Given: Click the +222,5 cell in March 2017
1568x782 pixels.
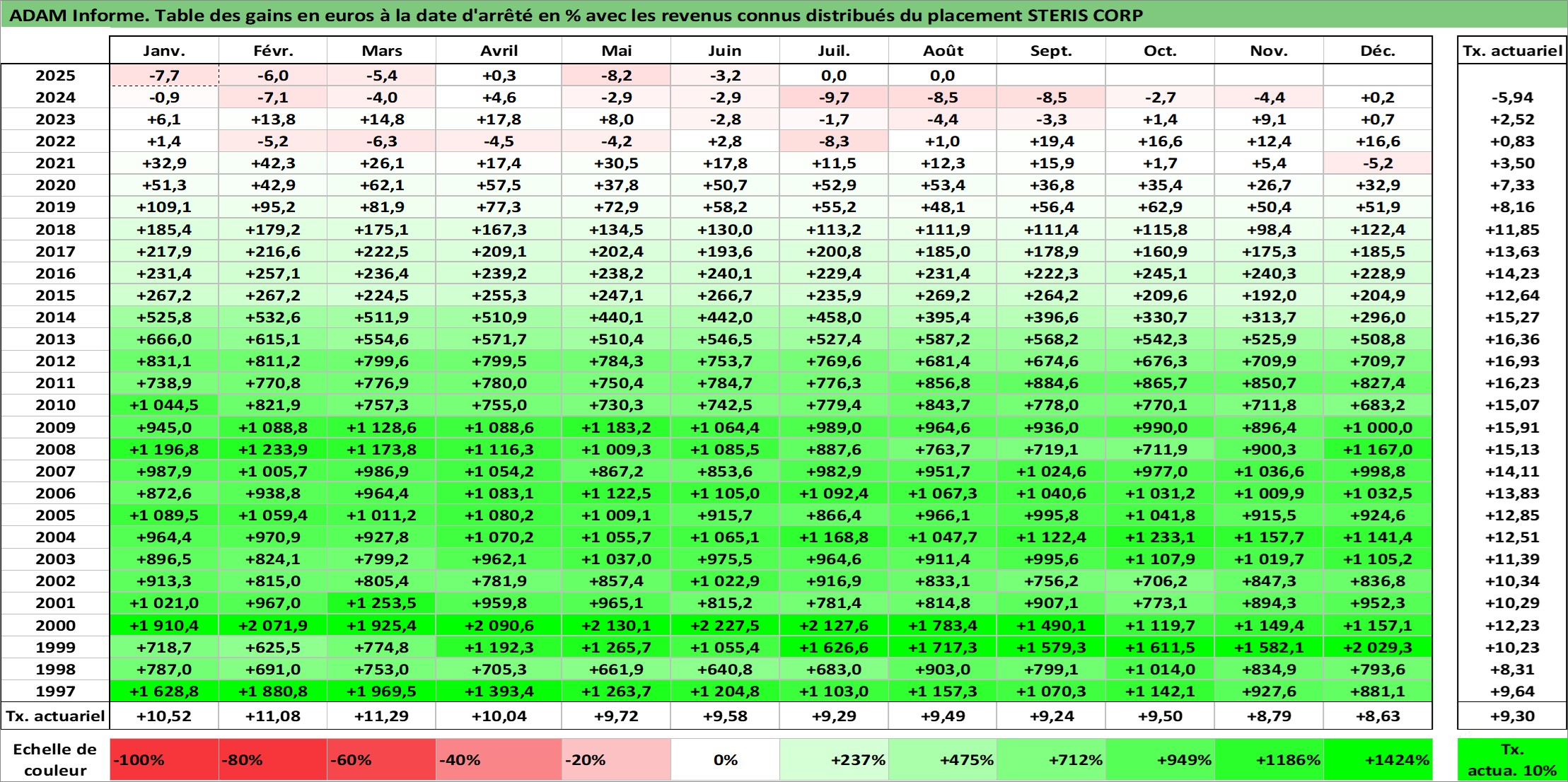Looking at the screenshot, I should tap(381, 252).
